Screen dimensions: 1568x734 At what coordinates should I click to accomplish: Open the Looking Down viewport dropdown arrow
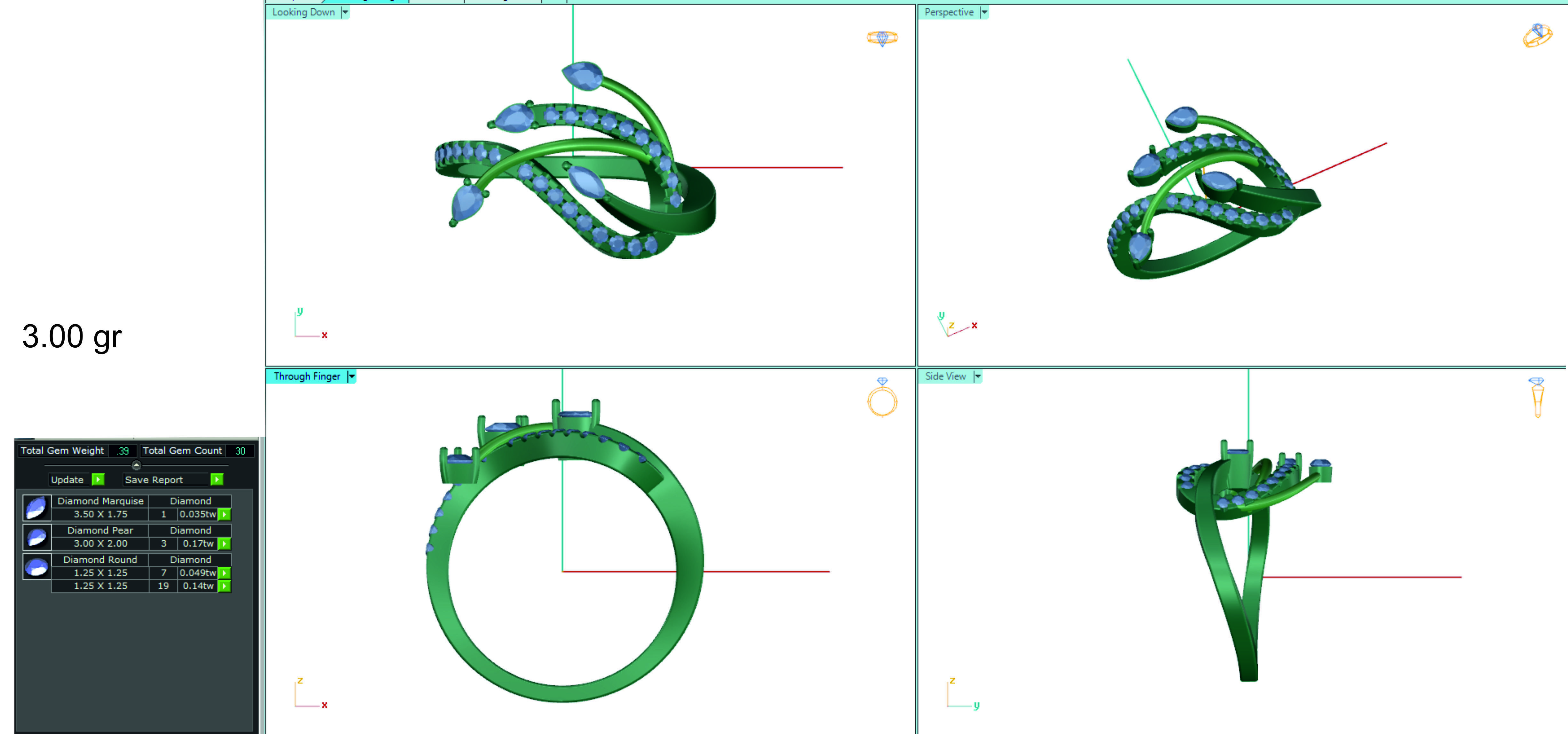pyautogui.click(x=345, y=12)
